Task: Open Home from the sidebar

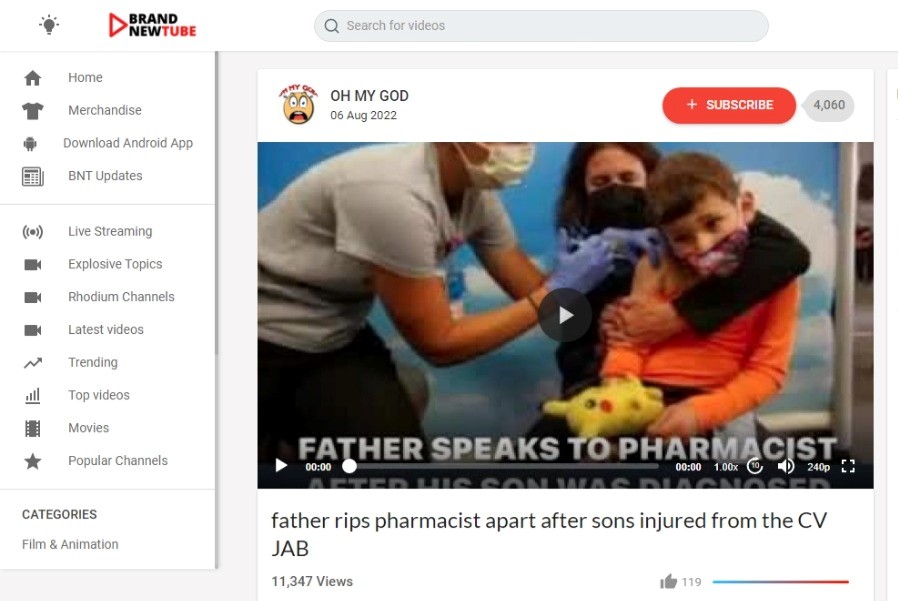Action: coord(85,77)
